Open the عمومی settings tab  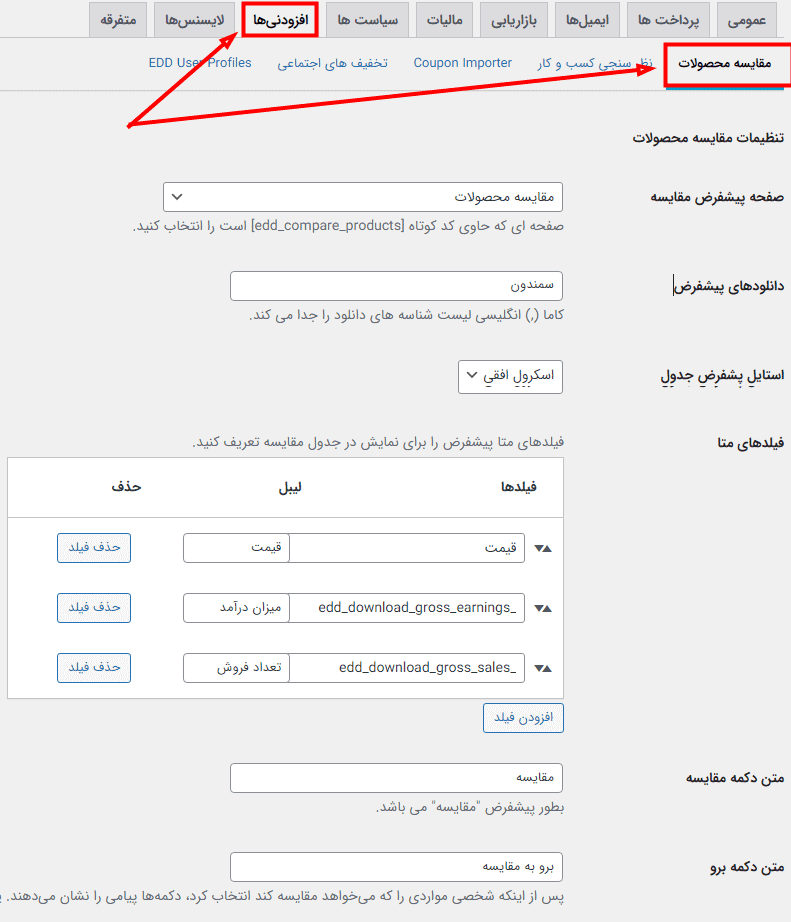[746, 20]
